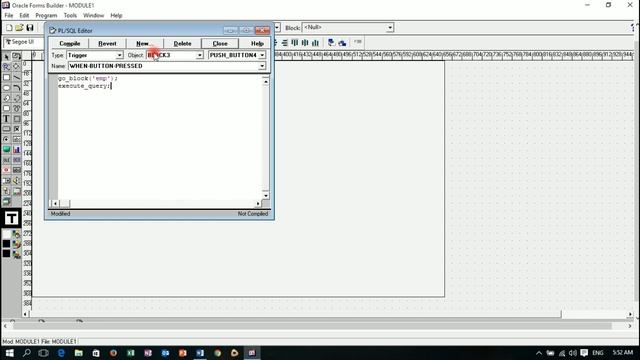640x360 pixels.
Task: Select the Push Button tool
Action: point(7,129)
